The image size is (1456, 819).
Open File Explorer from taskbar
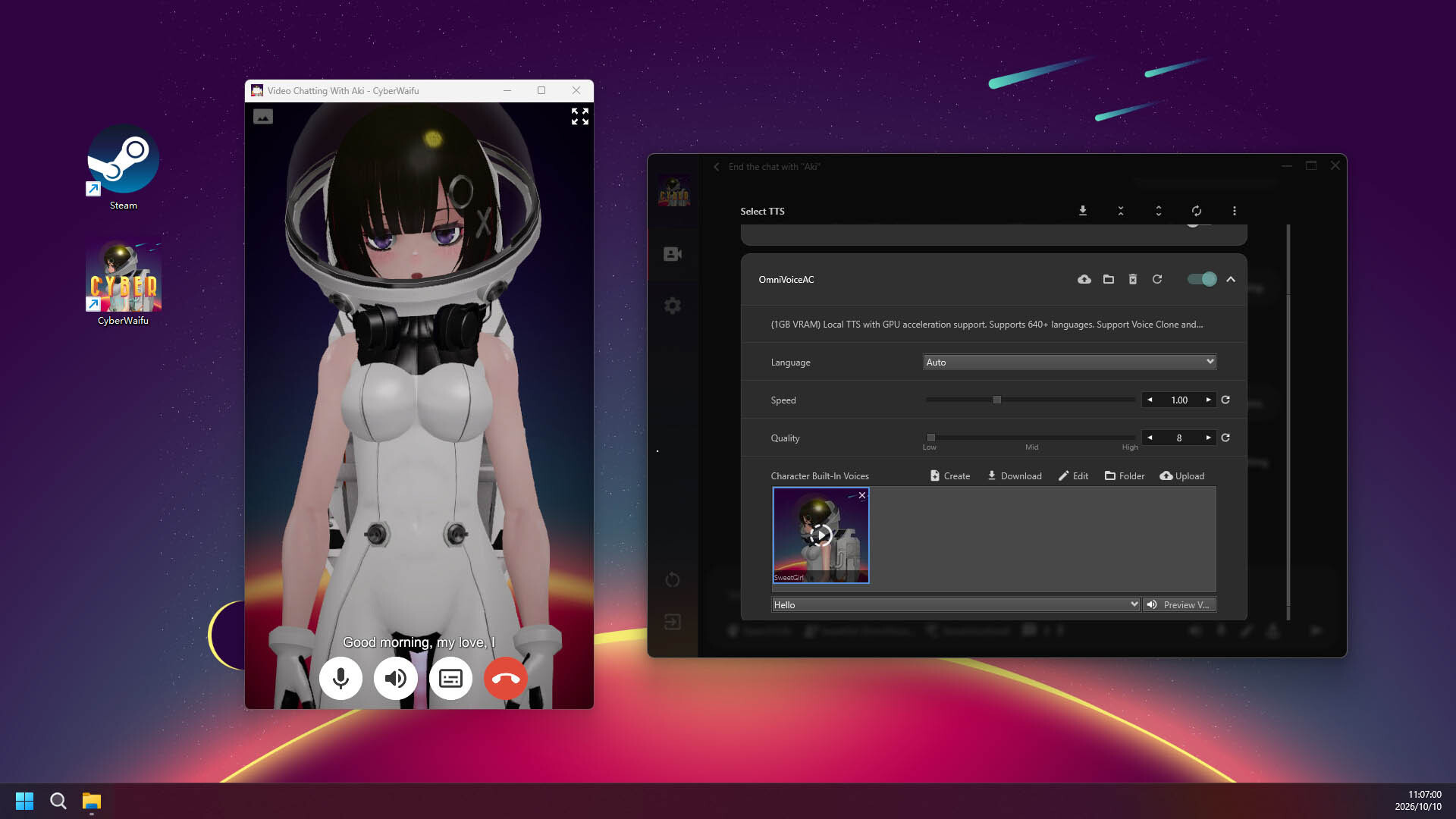pyautogui.click(x=92, y=801)
